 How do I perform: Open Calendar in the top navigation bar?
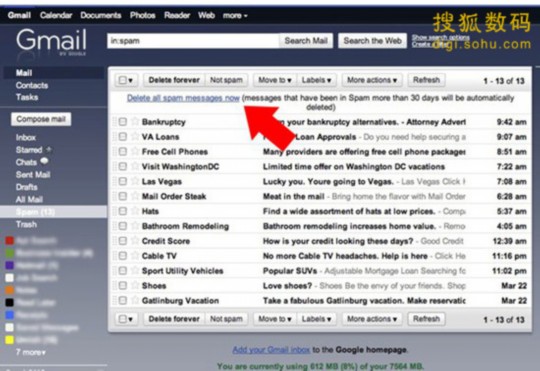(x=56, y=16)
